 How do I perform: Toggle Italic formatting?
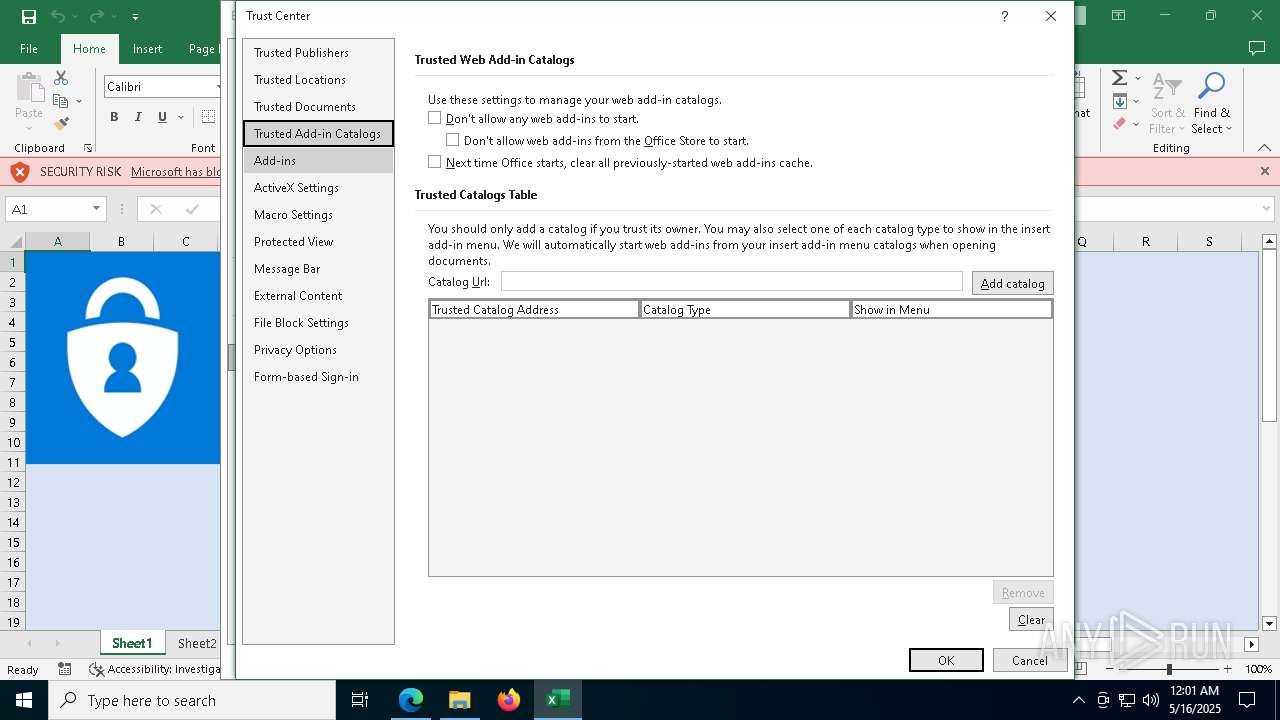pyautogui.click(x=138, y=117)
